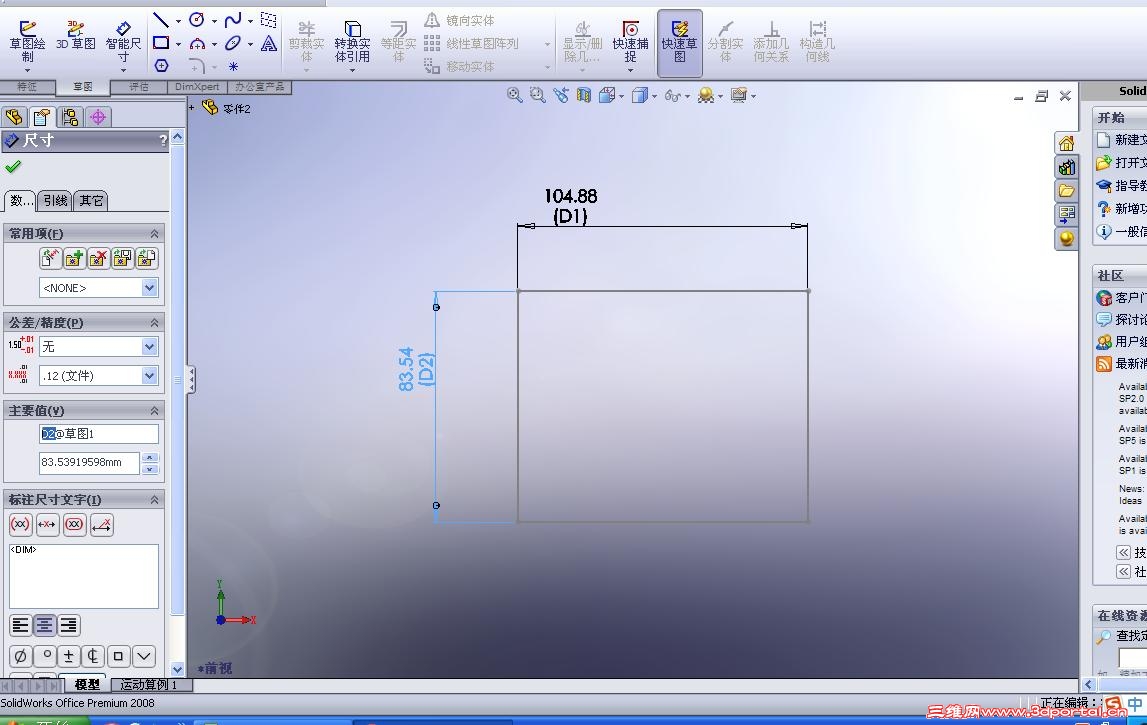This screenshot has width=1147, height=725.
Task: Switch to the 办公室产品 ribbon tab
Action: click(260, 86)
